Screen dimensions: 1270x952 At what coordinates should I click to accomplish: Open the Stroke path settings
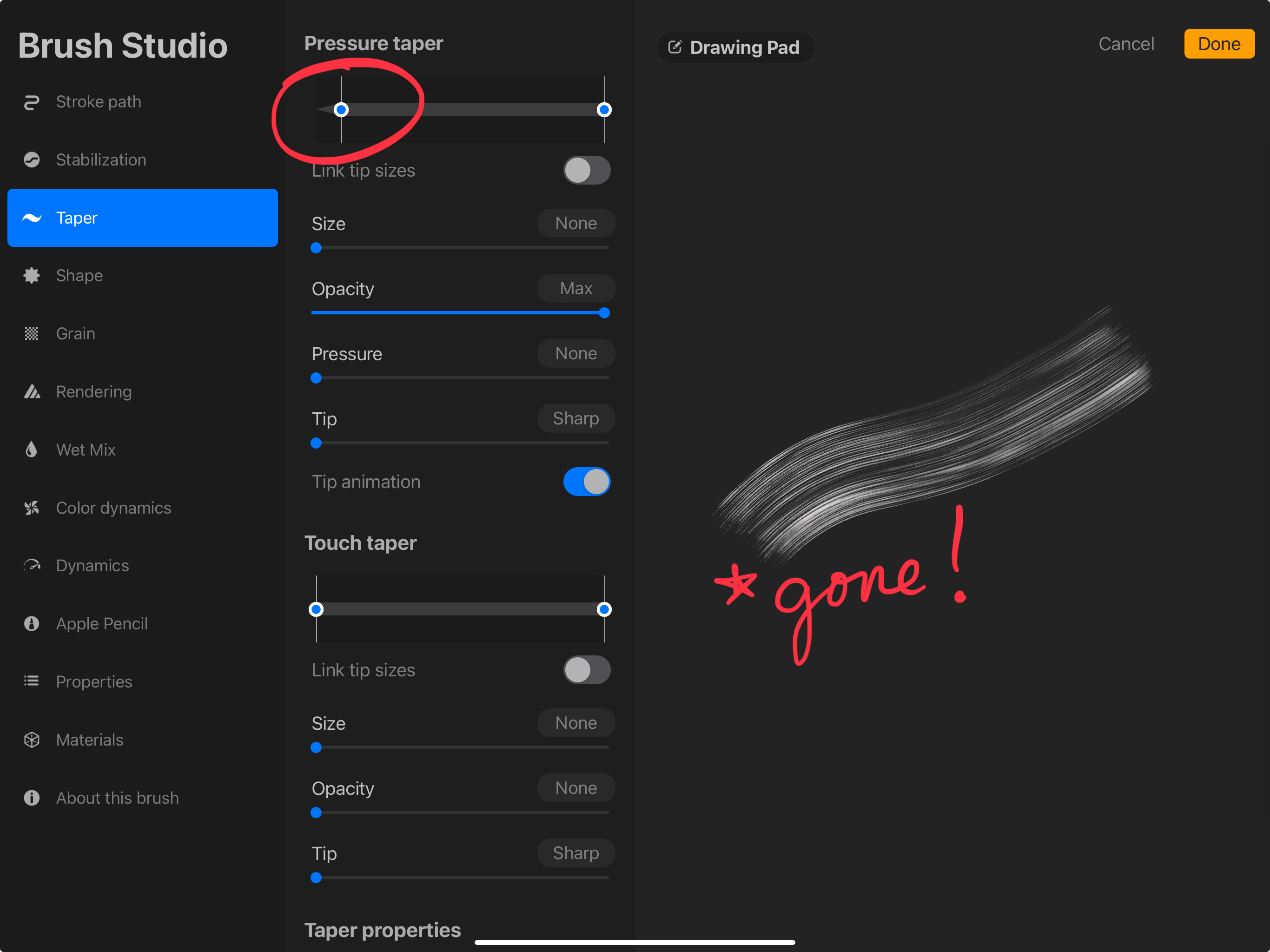(142, 102)
